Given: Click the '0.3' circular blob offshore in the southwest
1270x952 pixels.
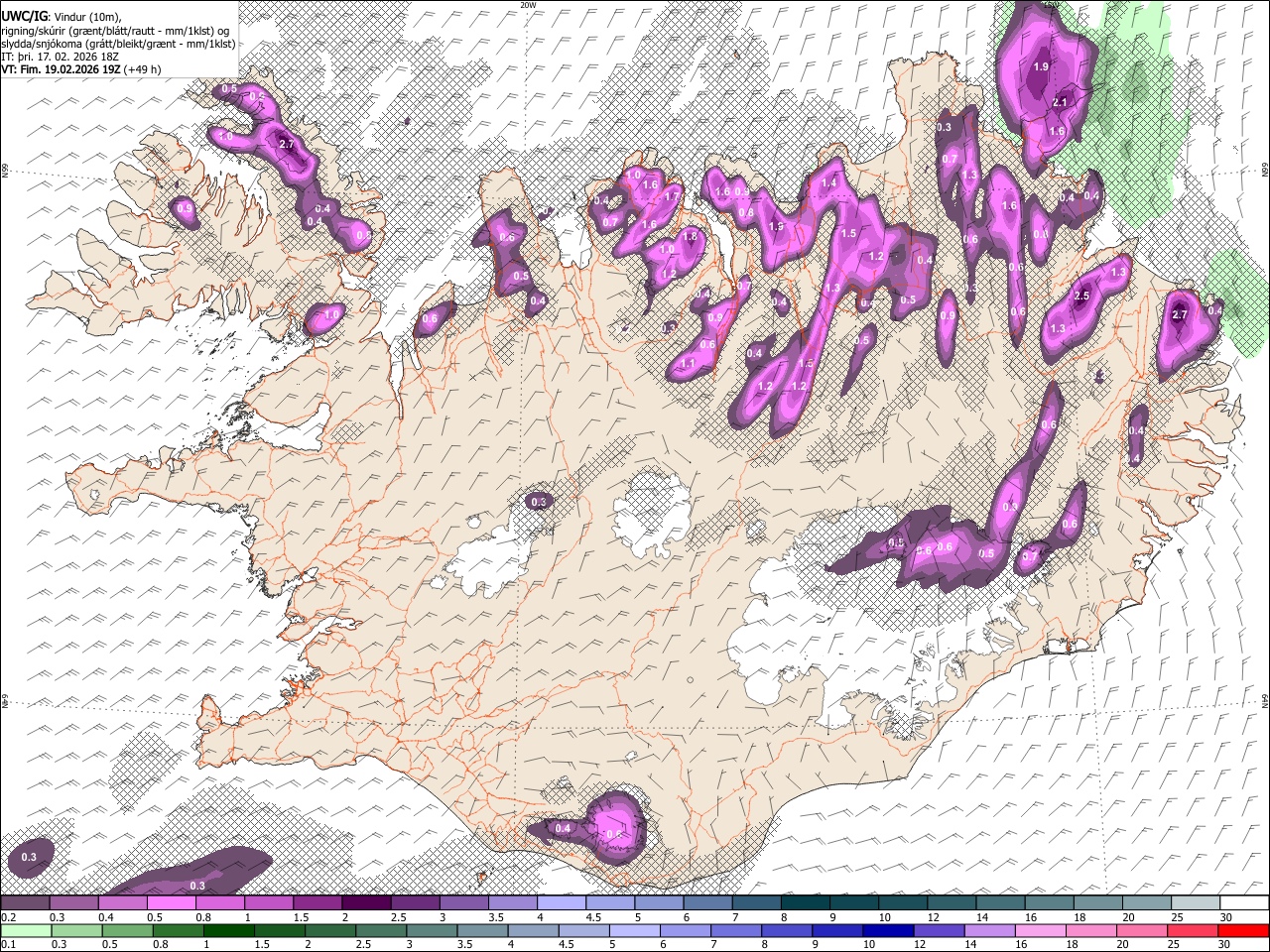Looking at the screenshot, I should (x=29, y=857).
